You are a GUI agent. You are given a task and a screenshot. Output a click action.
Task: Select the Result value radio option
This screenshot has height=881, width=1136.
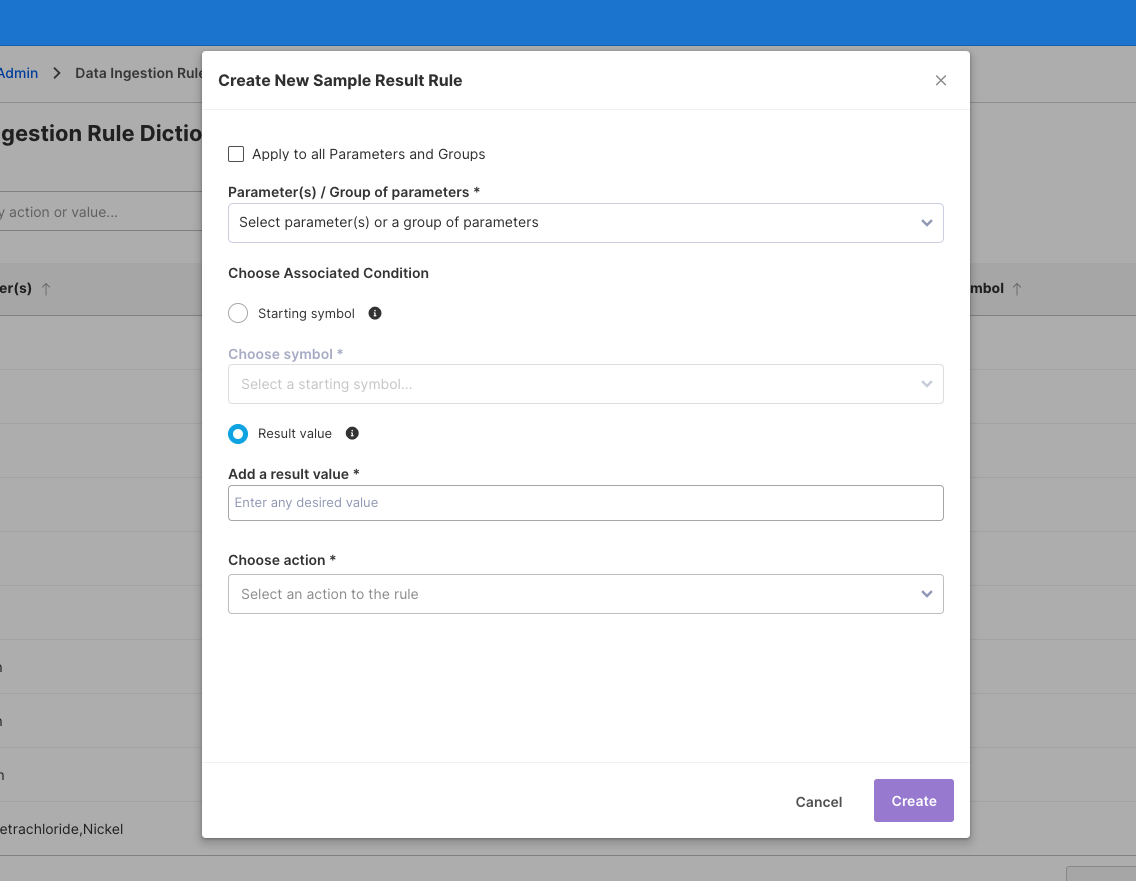coord(238,434)
